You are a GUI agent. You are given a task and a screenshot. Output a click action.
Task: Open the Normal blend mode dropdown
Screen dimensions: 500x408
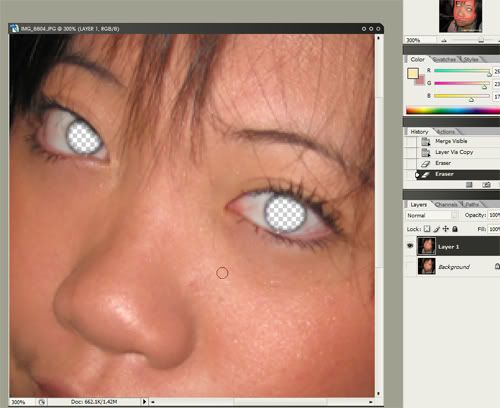[432, 215]
